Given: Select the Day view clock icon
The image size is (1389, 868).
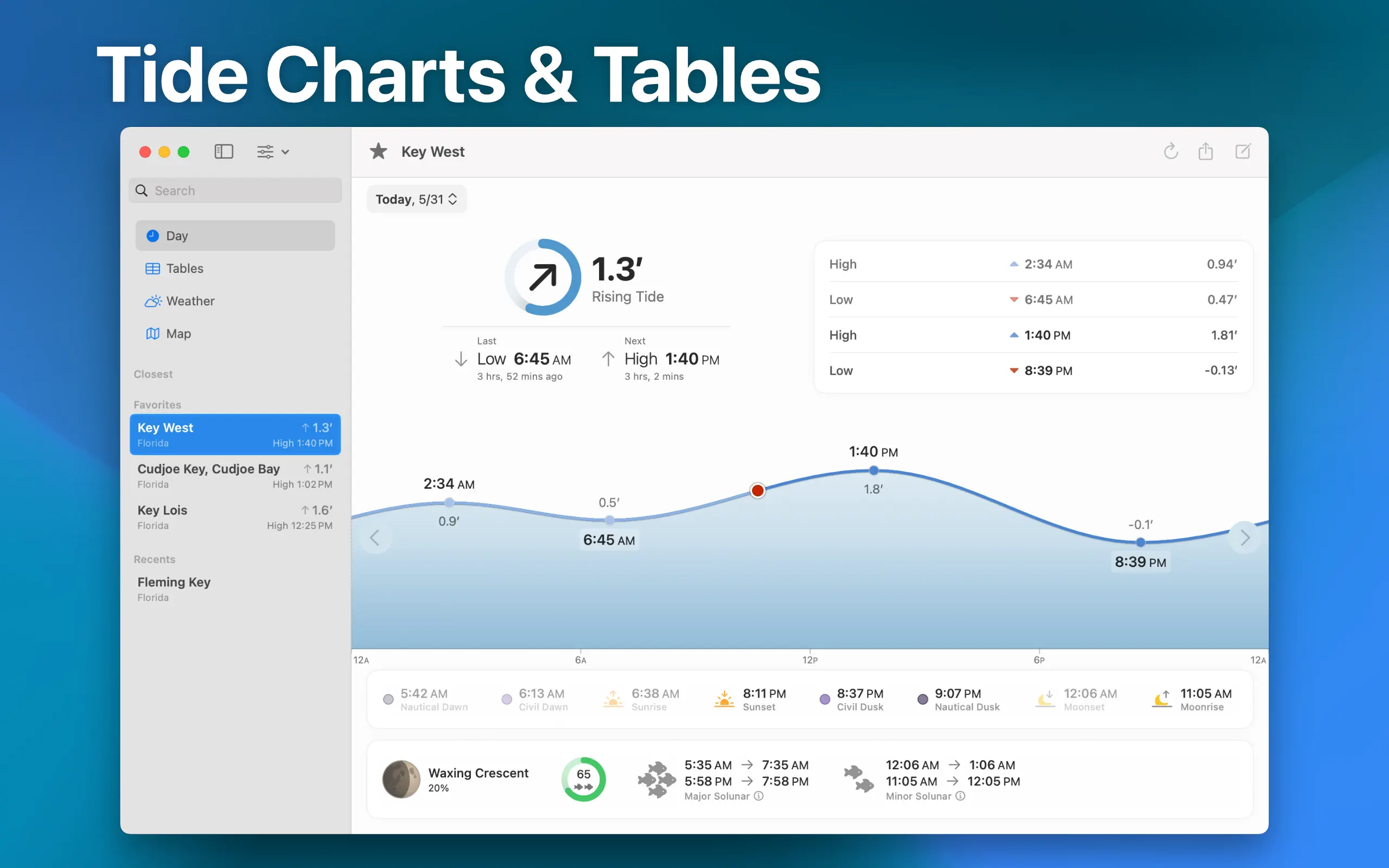Looking at the screenshot, I should [152, 236].
